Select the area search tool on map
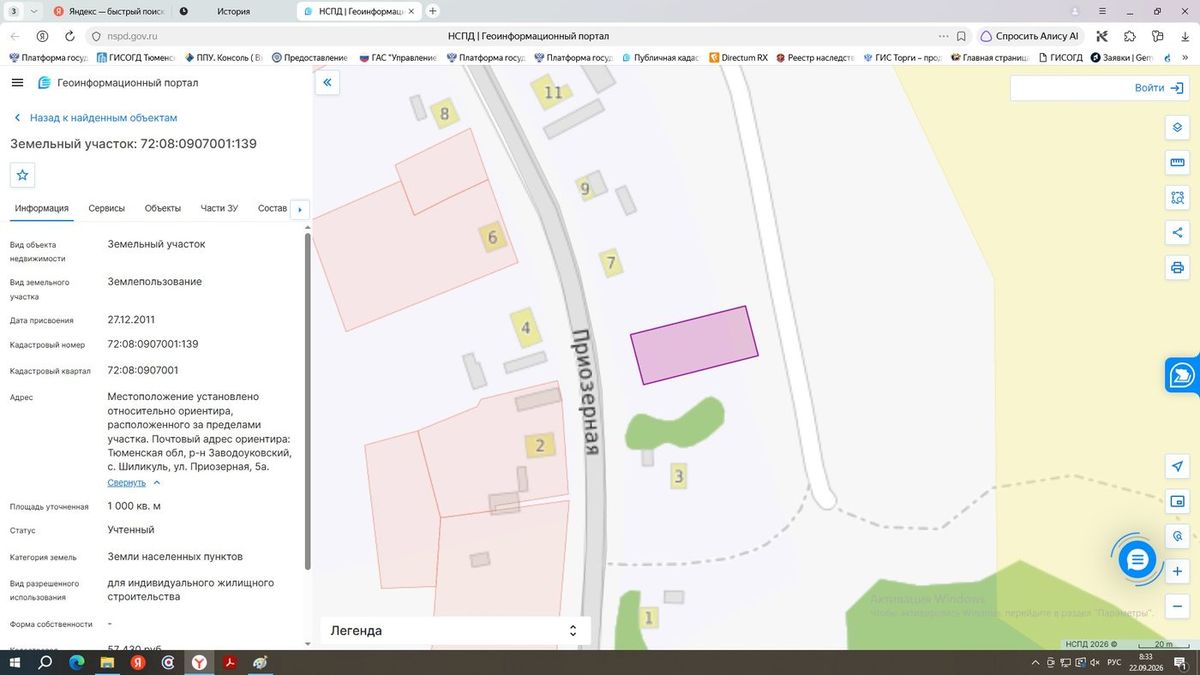The width and height of the screenshot is (1200, 675). coord(1177,198)
